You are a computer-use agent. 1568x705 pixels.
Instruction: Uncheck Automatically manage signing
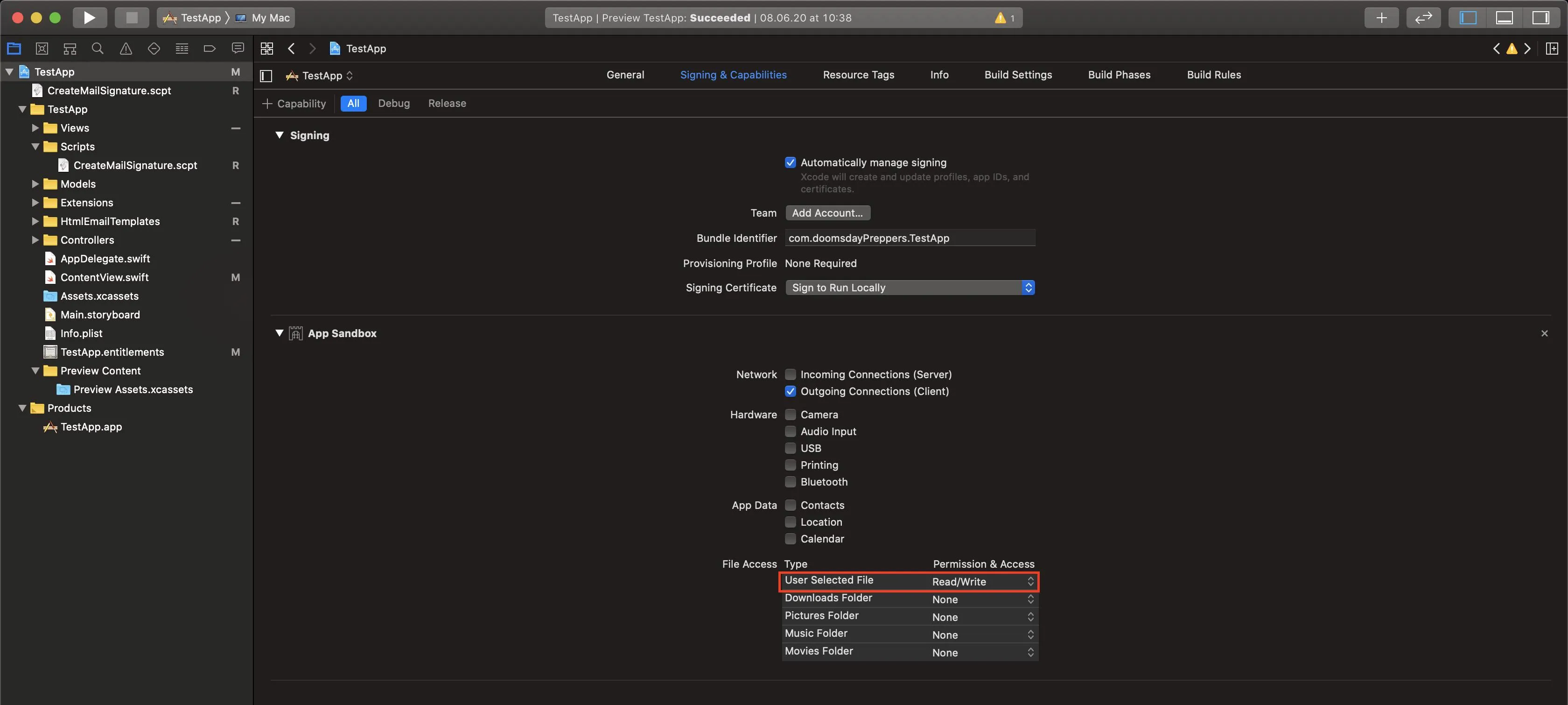coord(790,162)
